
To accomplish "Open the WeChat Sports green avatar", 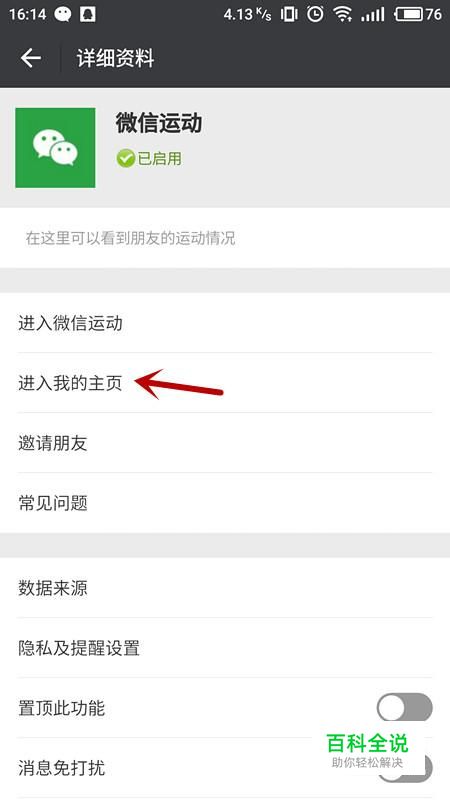I will [55, 147].
